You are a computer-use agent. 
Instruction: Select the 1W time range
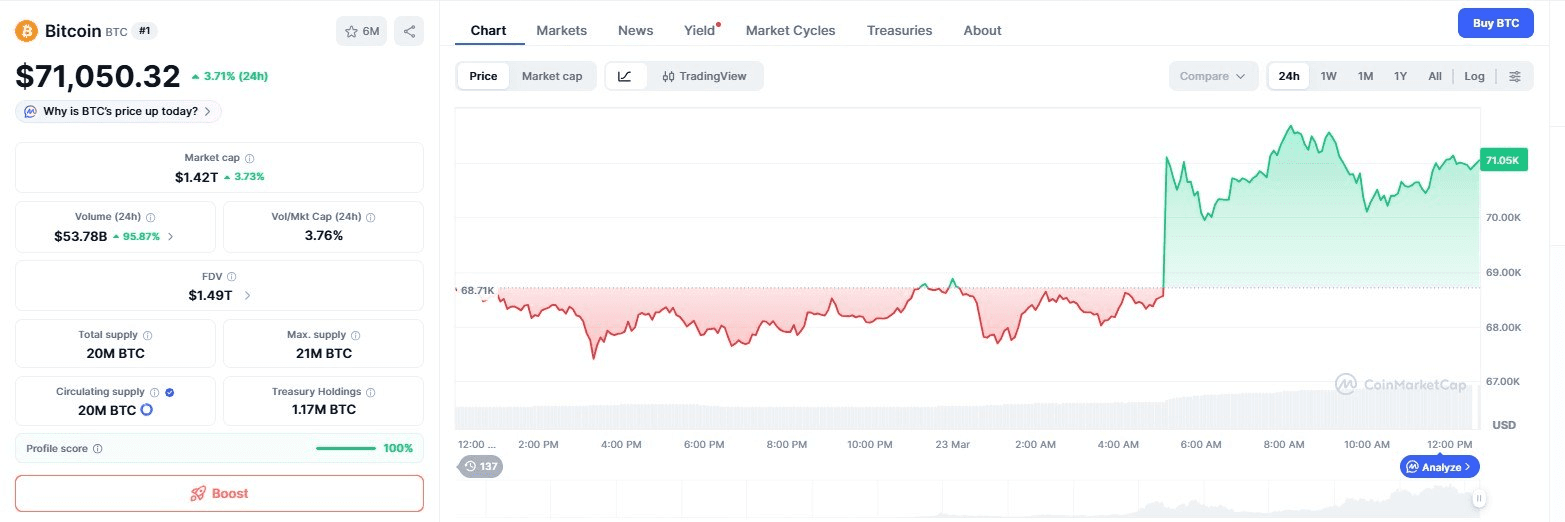(x=1328, y=76)
